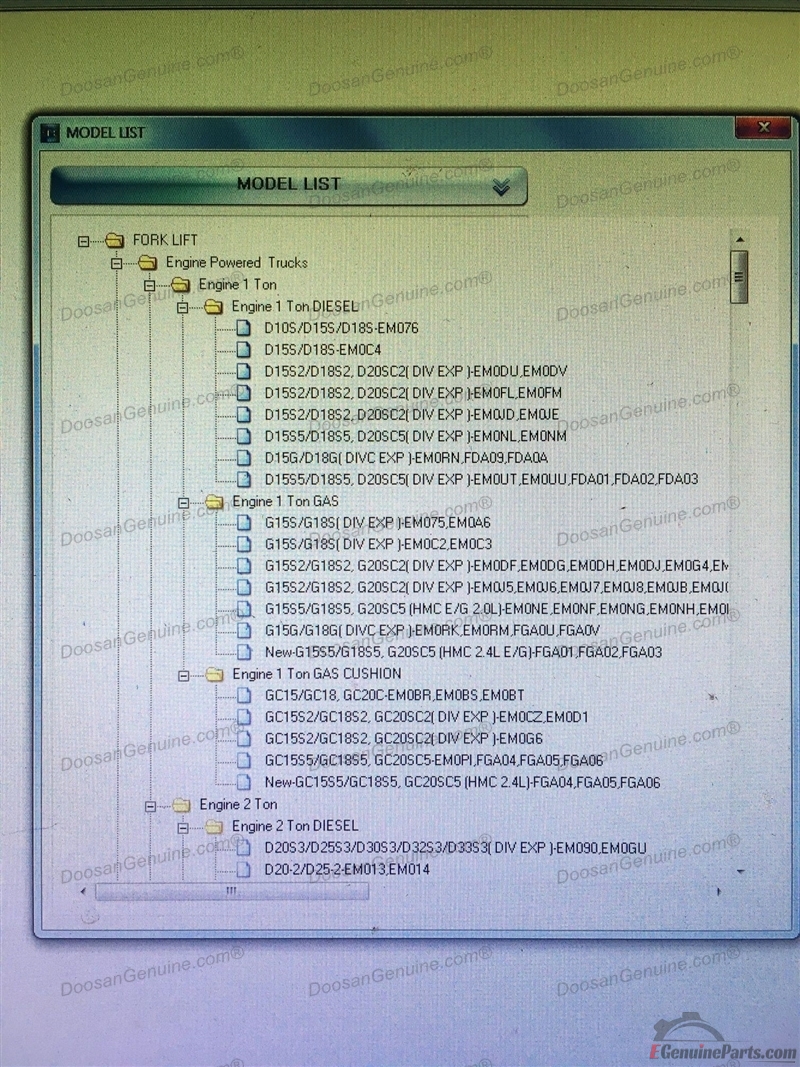
Task: Click the Engine Powered Trucks folder icon
Action: 148,263
